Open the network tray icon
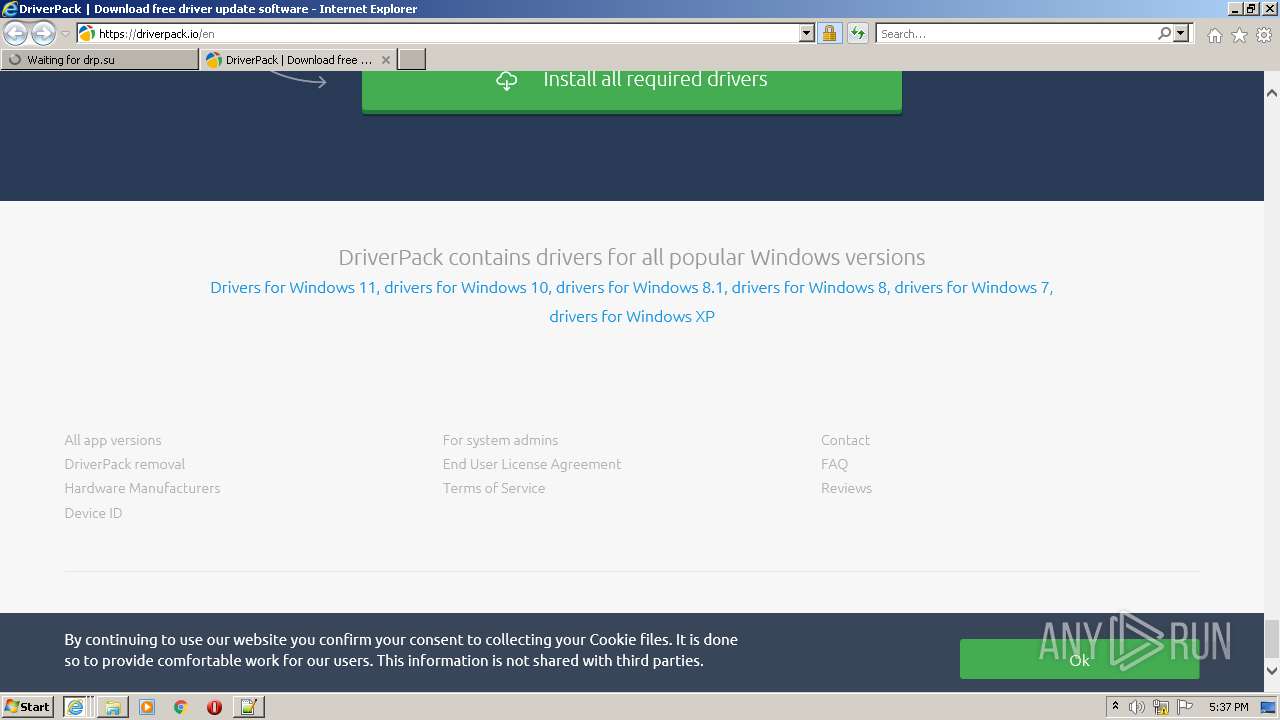1280x720 pixels. pos(1161,707)
